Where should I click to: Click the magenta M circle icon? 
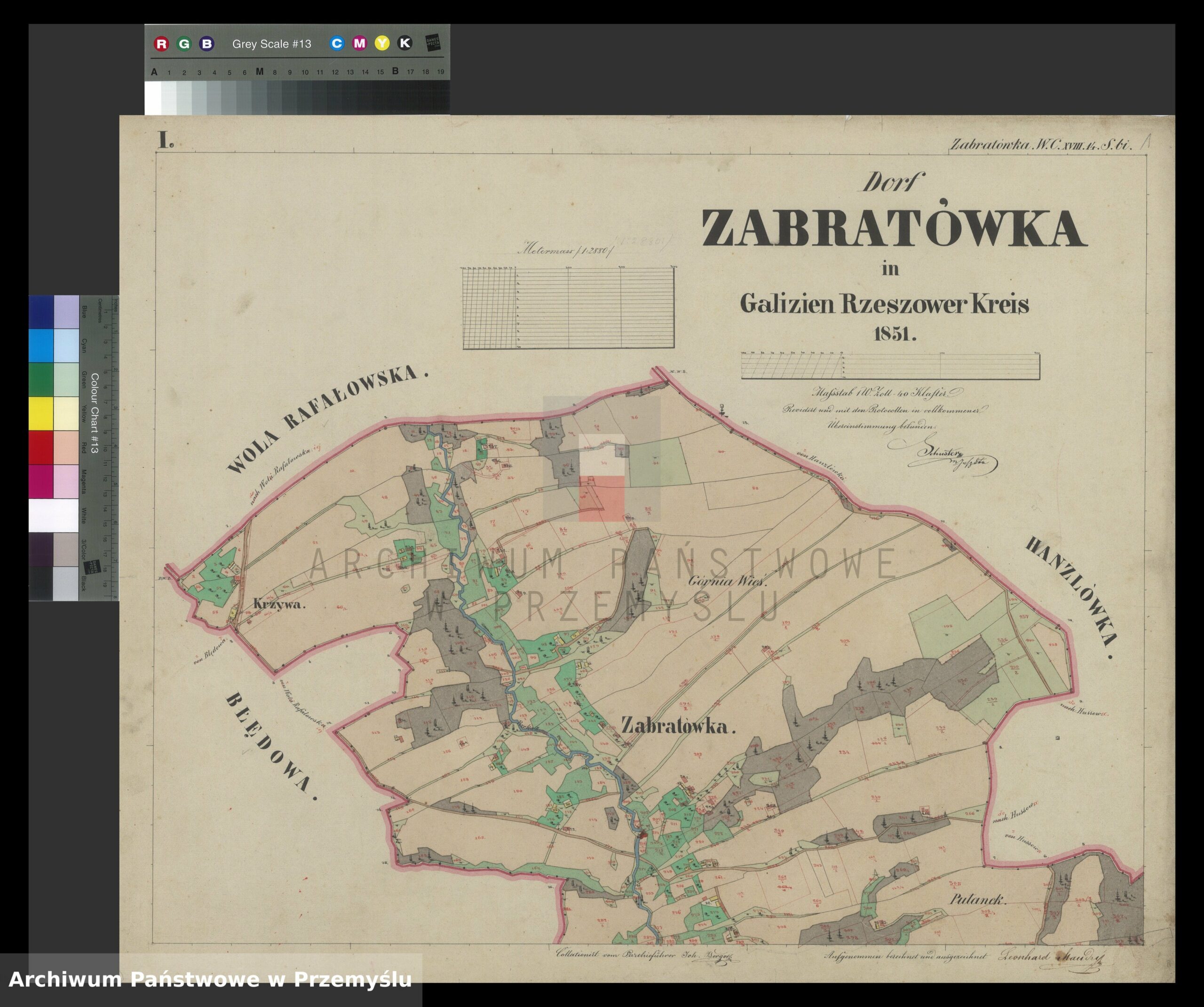pyautogui.click(x=359, y=43)
